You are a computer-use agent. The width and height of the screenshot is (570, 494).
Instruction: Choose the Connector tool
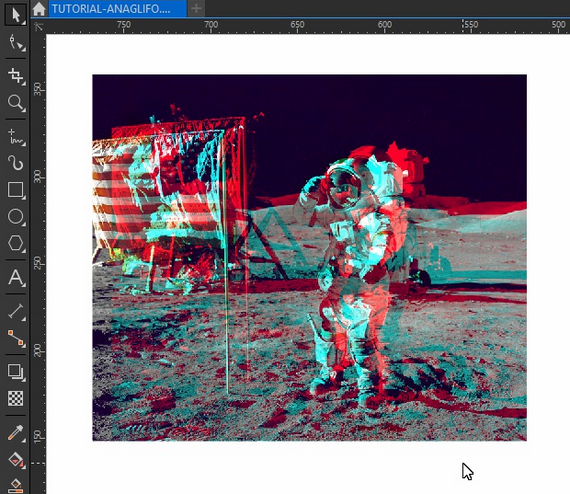[15, 338]
